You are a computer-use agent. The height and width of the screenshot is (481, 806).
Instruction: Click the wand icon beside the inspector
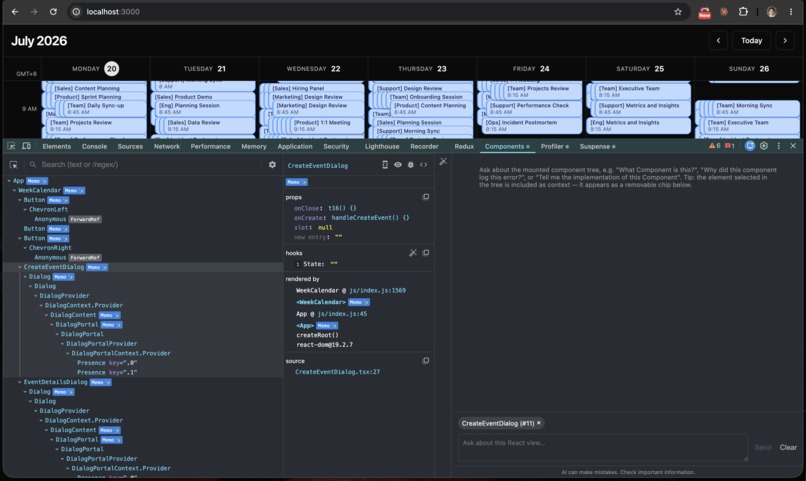pos(443,162)
